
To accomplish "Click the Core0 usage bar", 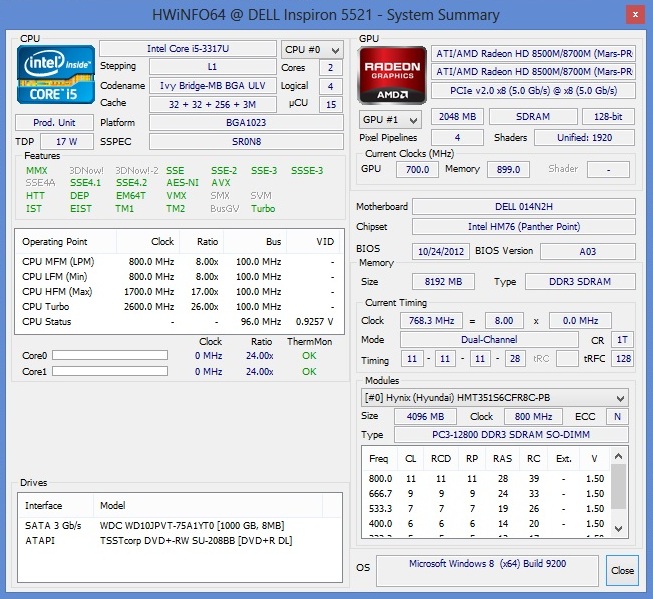I will (110, 355).
